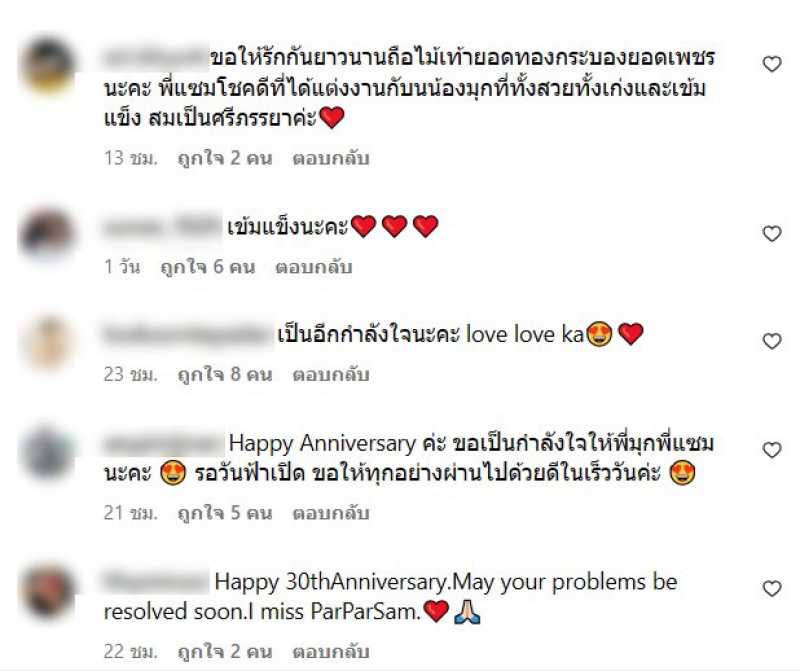Open avatar of 'love love ka' commenter
Viewport: 800px width, 671px height.
tap(47, 342)
